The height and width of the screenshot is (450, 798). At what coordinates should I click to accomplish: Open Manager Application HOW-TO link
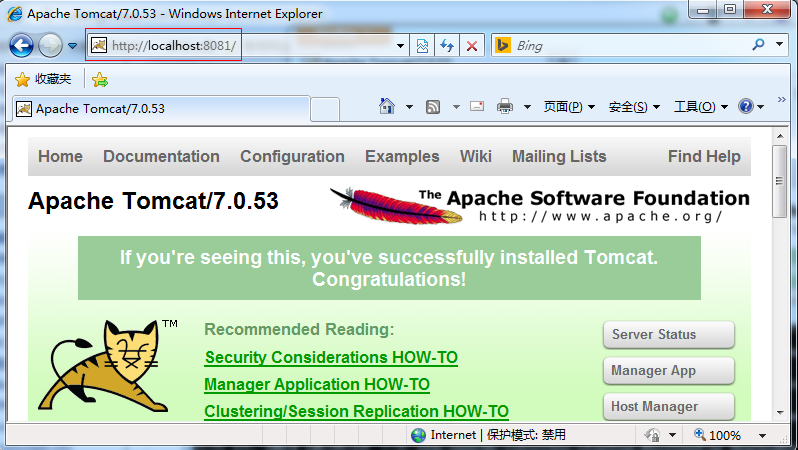[317, 384]
